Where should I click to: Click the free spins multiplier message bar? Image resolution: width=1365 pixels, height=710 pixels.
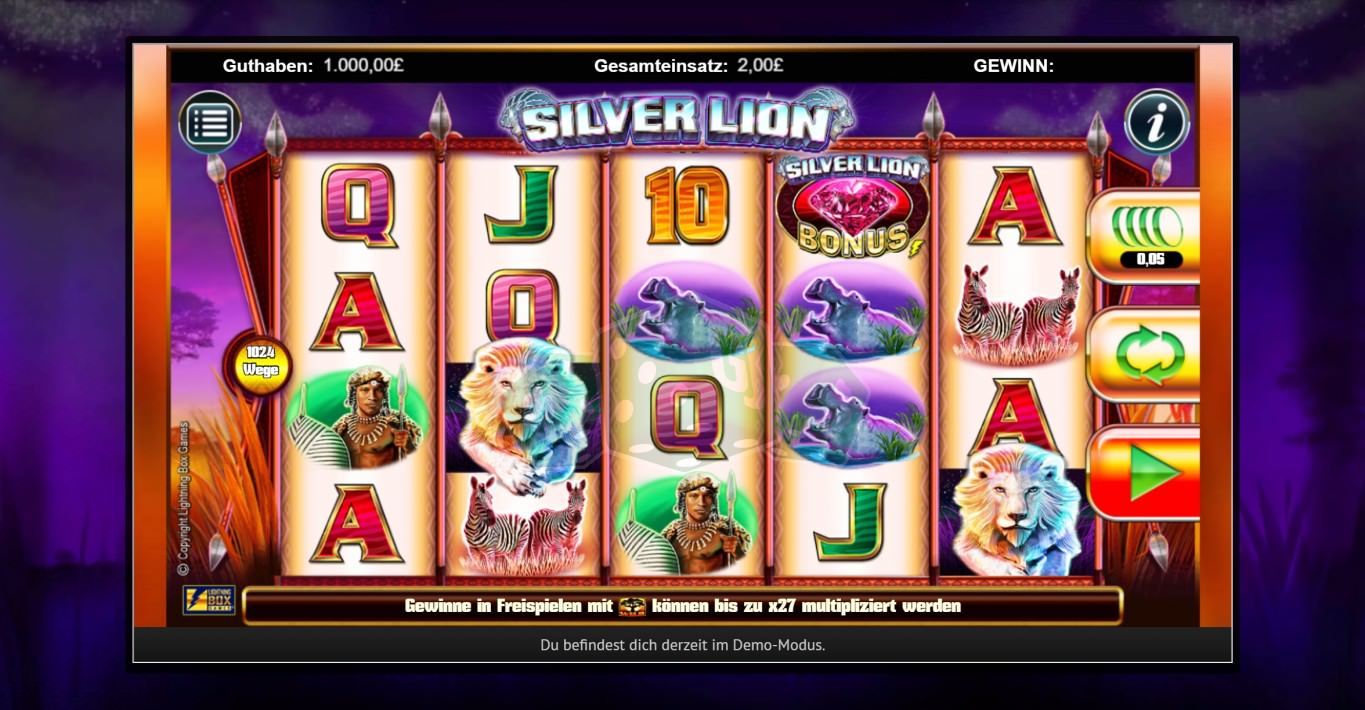(x=682, y=606)
